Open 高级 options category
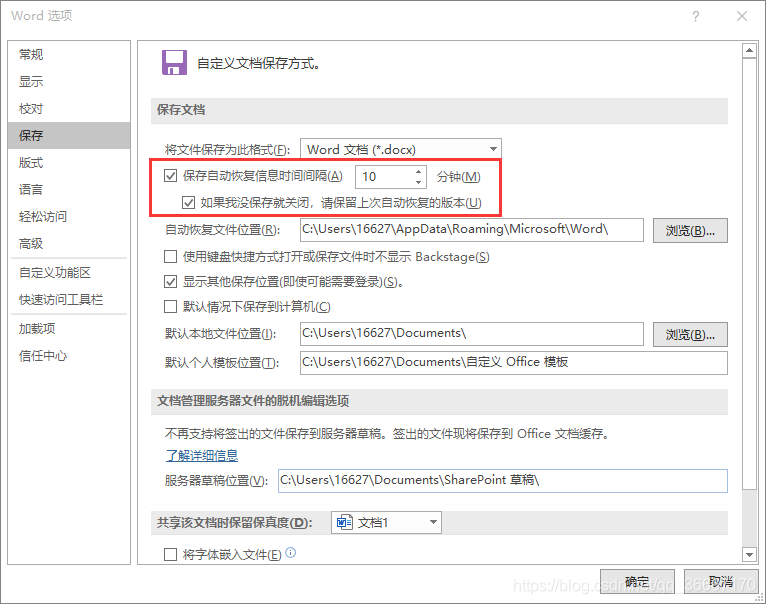Viewport: 766px width, 604px height. 69,243
